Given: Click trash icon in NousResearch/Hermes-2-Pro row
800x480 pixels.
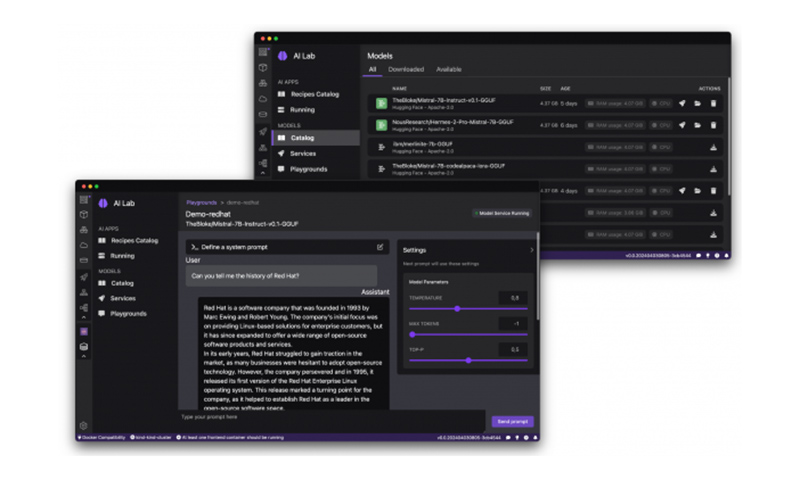Looking at the screenshot, I should [713, 125].
